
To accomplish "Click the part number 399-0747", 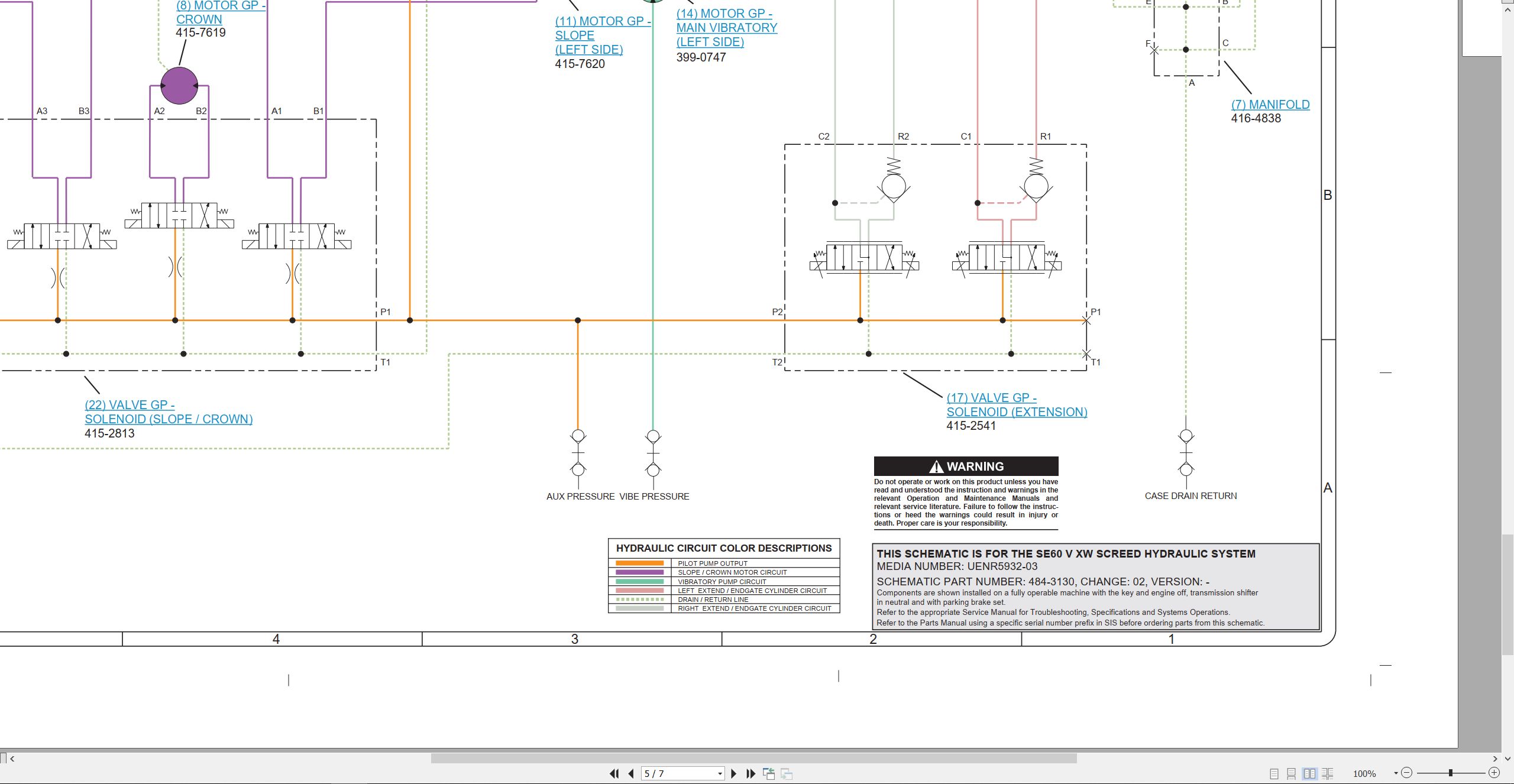I will click(x=701, y=57).
